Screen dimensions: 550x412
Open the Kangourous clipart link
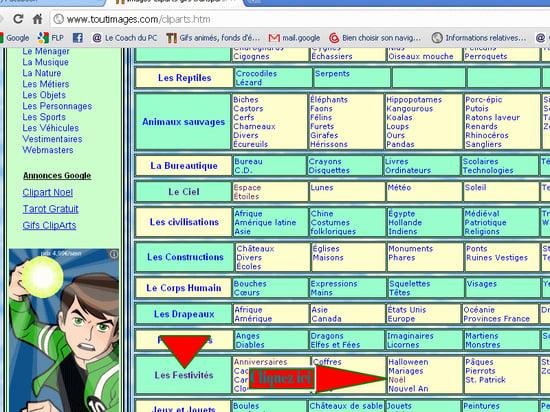coord(409,109)
